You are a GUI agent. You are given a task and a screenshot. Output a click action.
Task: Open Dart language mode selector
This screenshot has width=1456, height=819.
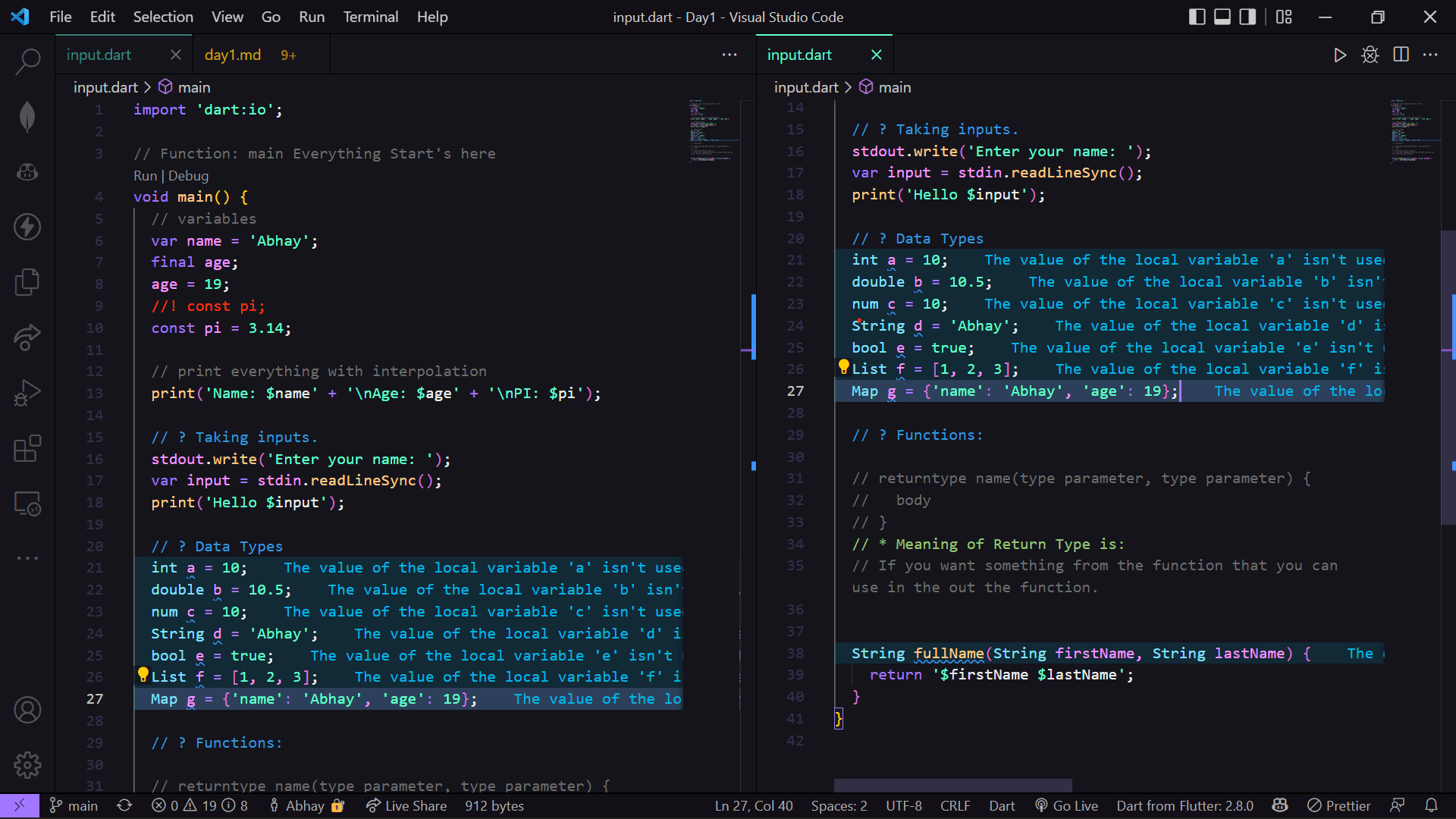pos(1002,805)
